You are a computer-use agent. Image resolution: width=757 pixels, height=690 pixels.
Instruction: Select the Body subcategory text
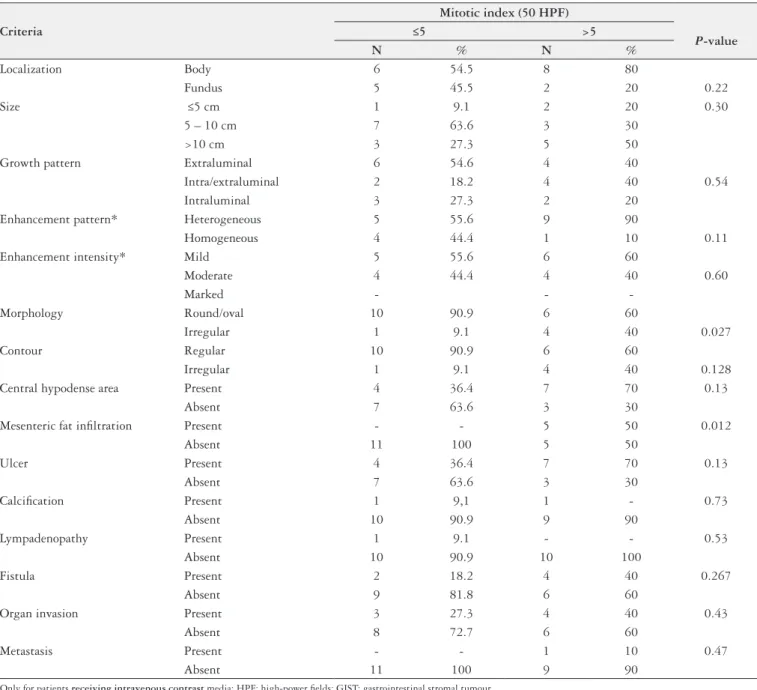pos(197,69)
